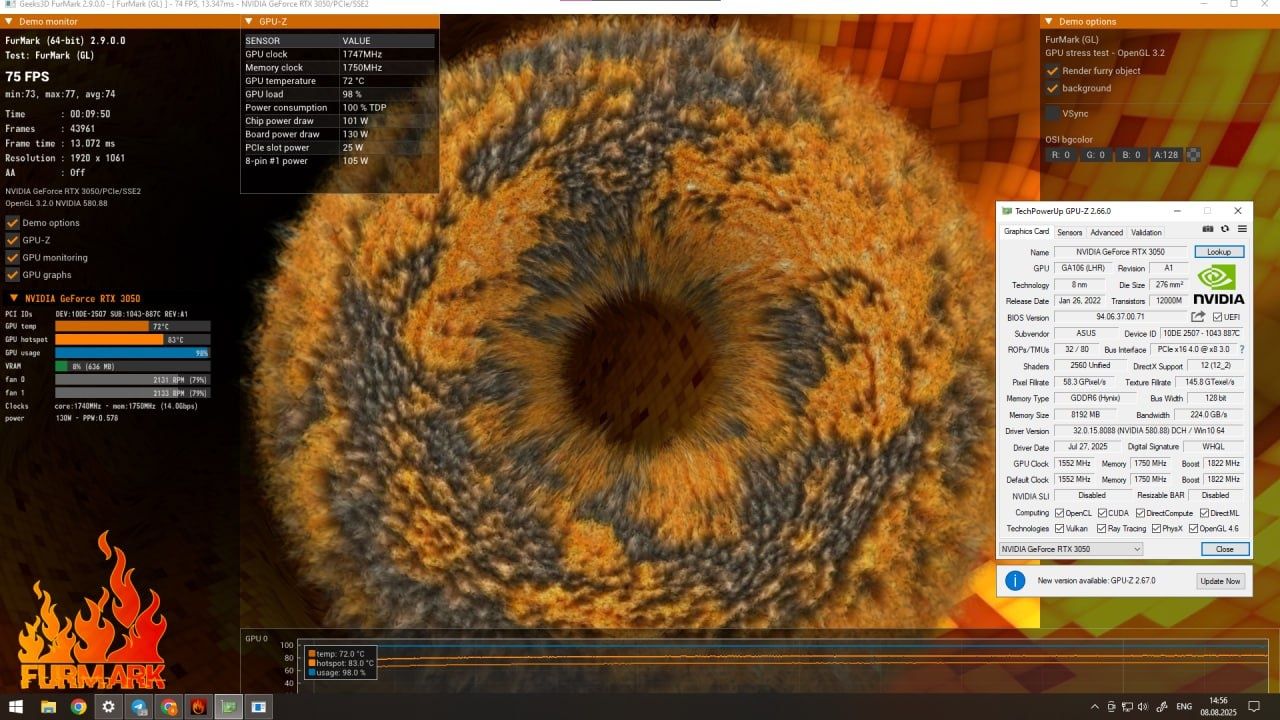Click the last blue window taskbar icon
The height and width of the screenshot is (720, 1280).
point(259,707)
